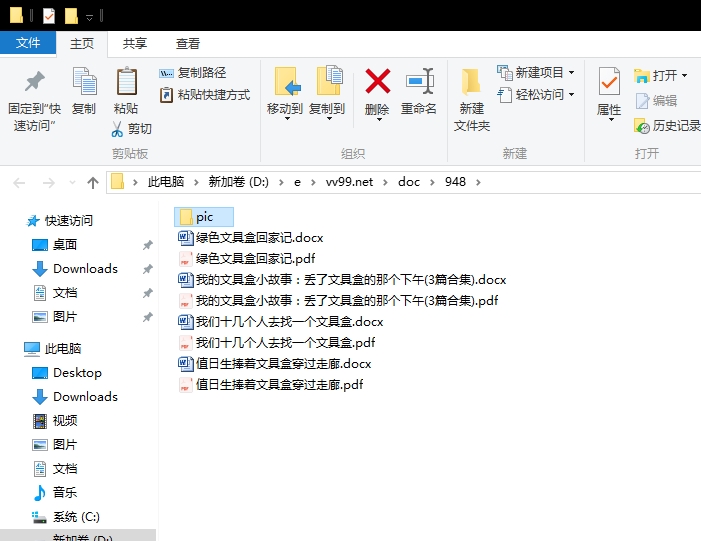Expand breadcrumb chevron after doc
Screen dimensions: 701x541
coord(432,182)
